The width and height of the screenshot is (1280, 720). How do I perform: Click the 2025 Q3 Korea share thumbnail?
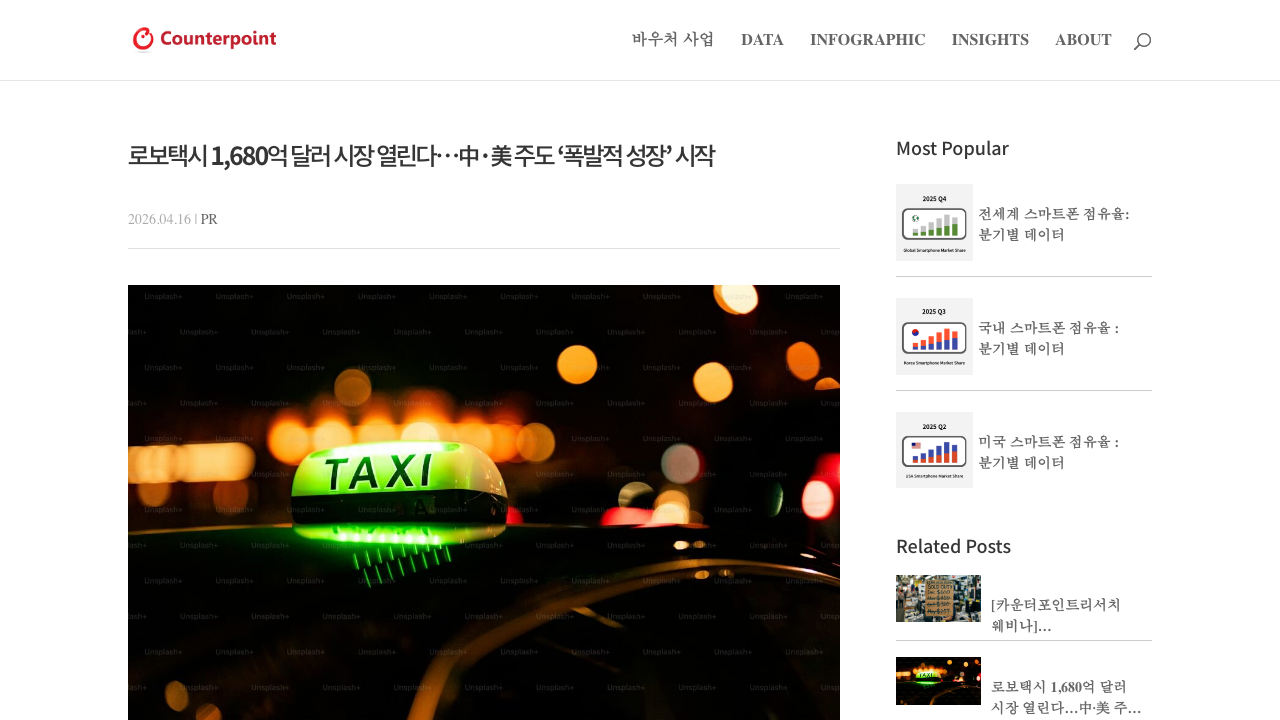934,336
